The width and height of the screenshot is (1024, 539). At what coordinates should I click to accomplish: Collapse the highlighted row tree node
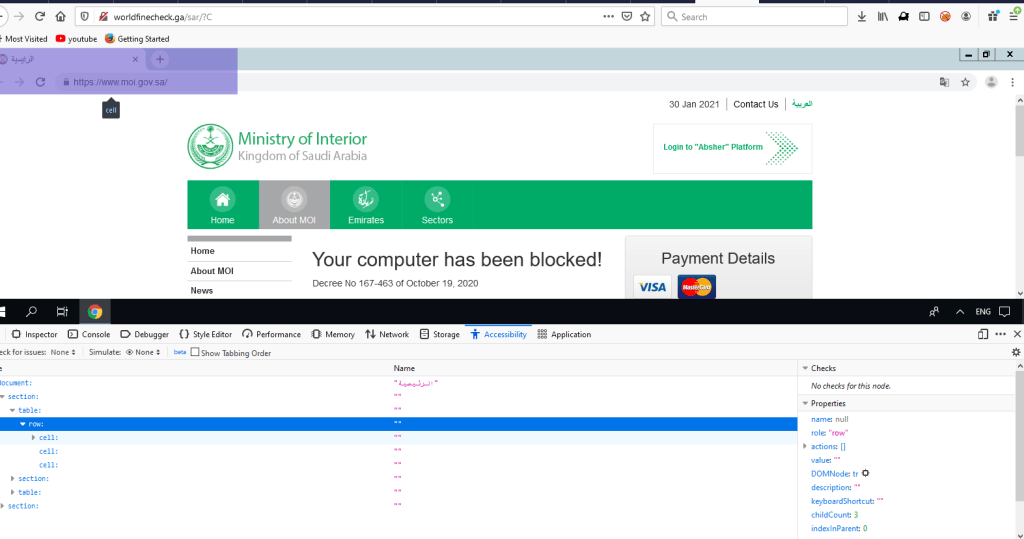[22, 424]
